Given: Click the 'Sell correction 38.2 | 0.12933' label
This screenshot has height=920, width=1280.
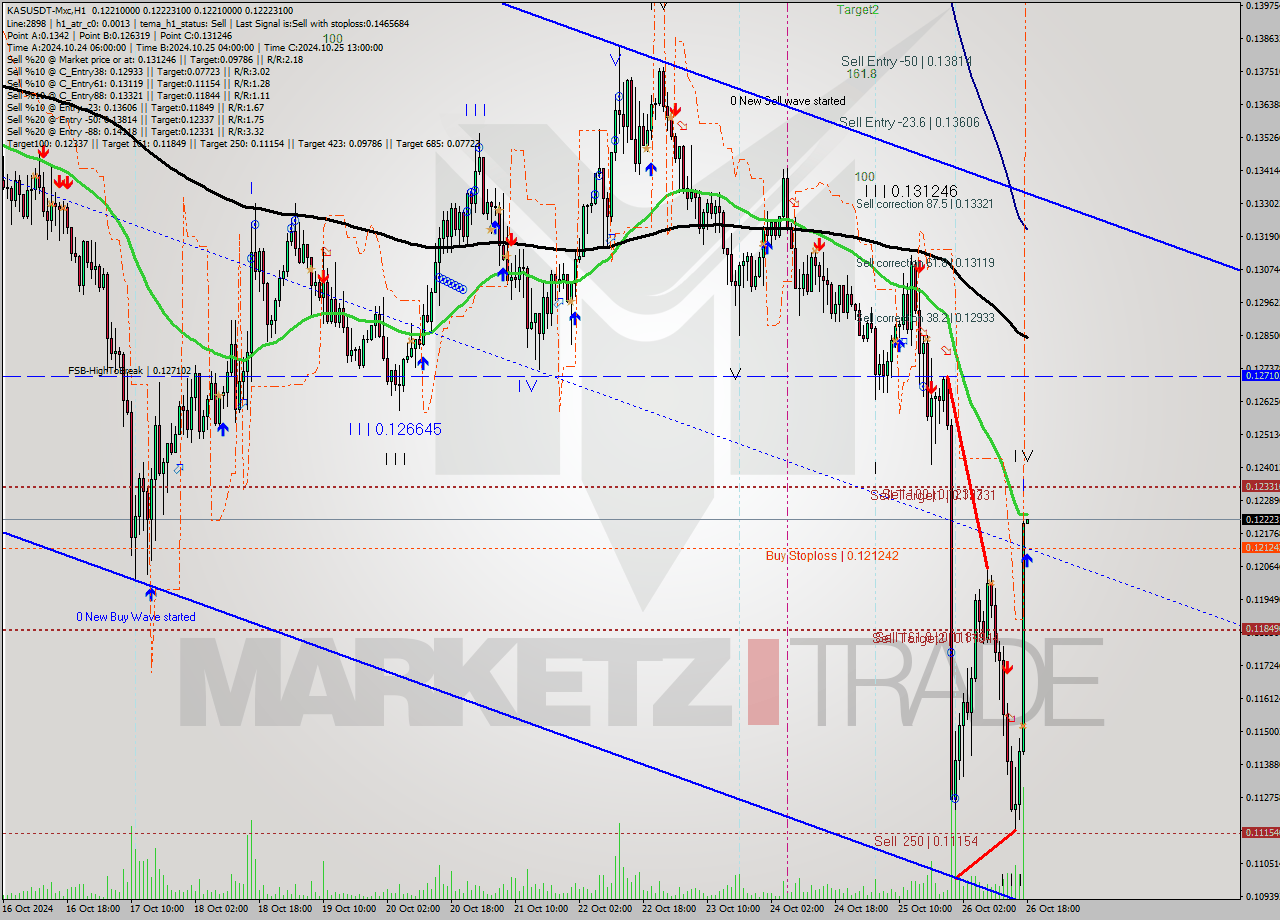Looking at the screenshot, I should (x=924, y=317).
